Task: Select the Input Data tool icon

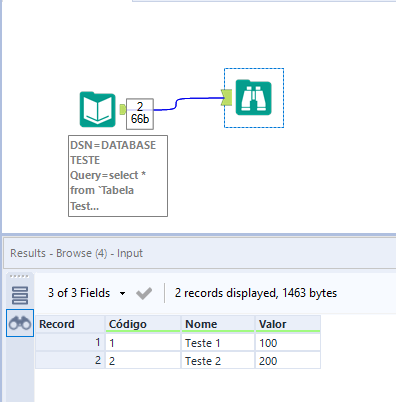Action: tap(98, 109)
